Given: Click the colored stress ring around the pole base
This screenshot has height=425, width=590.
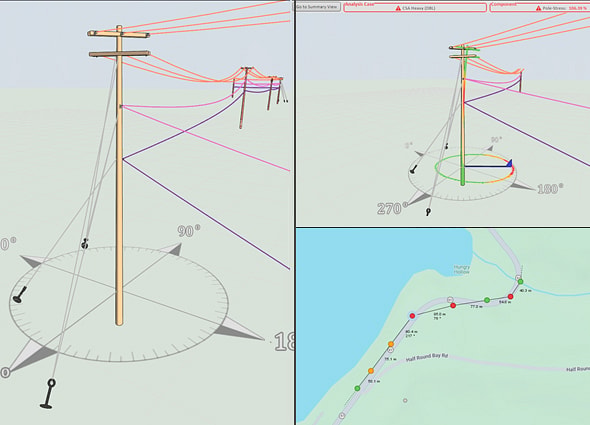Looking at the screenshot, I should point(474,168).
